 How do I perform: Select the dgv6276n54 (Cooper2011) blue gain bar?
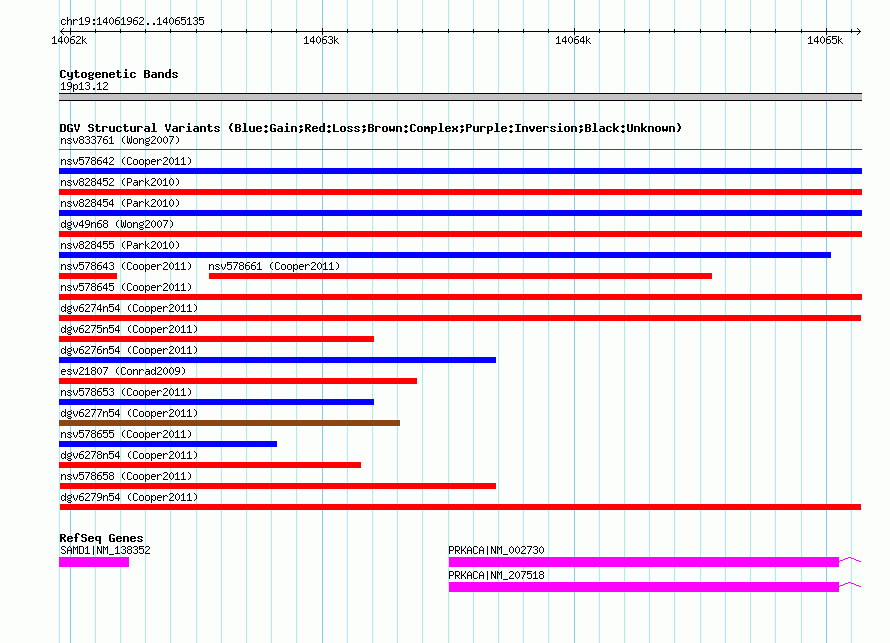tap(278, 360)
